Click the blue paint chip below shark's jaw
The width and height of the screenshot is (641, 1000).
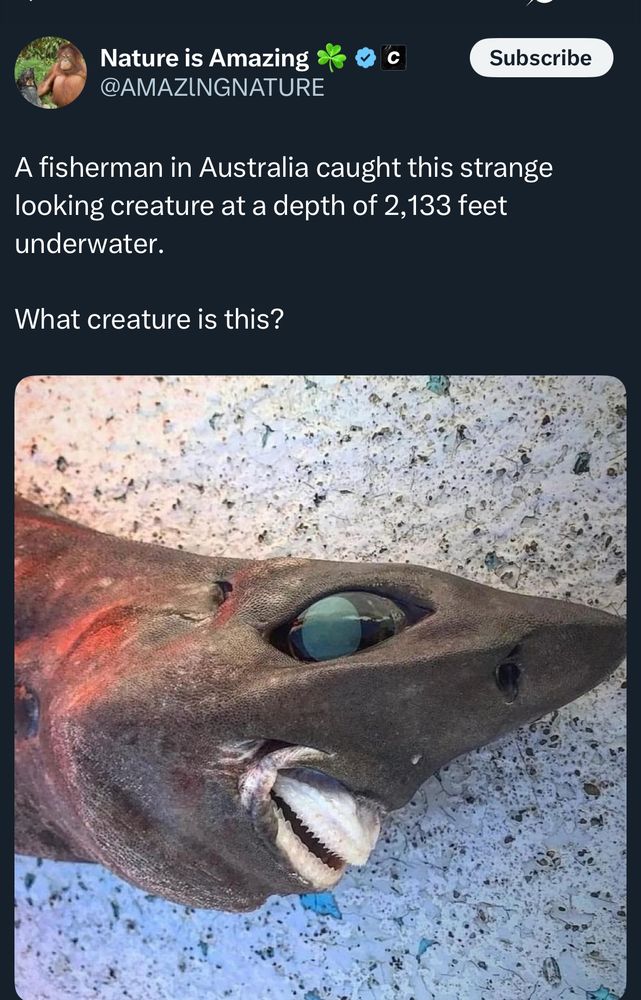click(321, 905)
